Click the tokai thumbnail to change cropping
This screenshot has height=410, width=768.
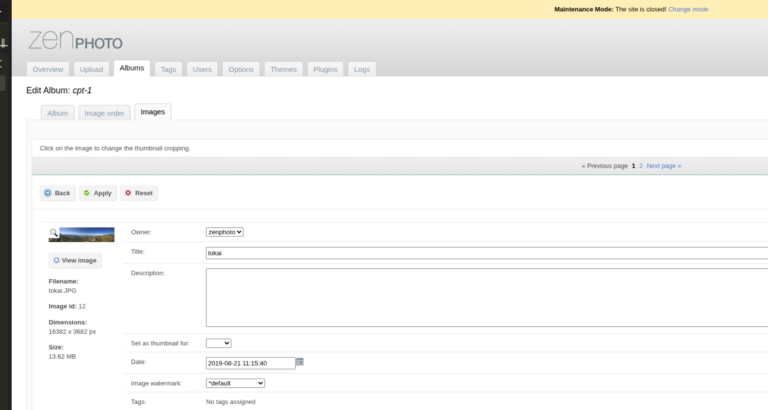82,235
